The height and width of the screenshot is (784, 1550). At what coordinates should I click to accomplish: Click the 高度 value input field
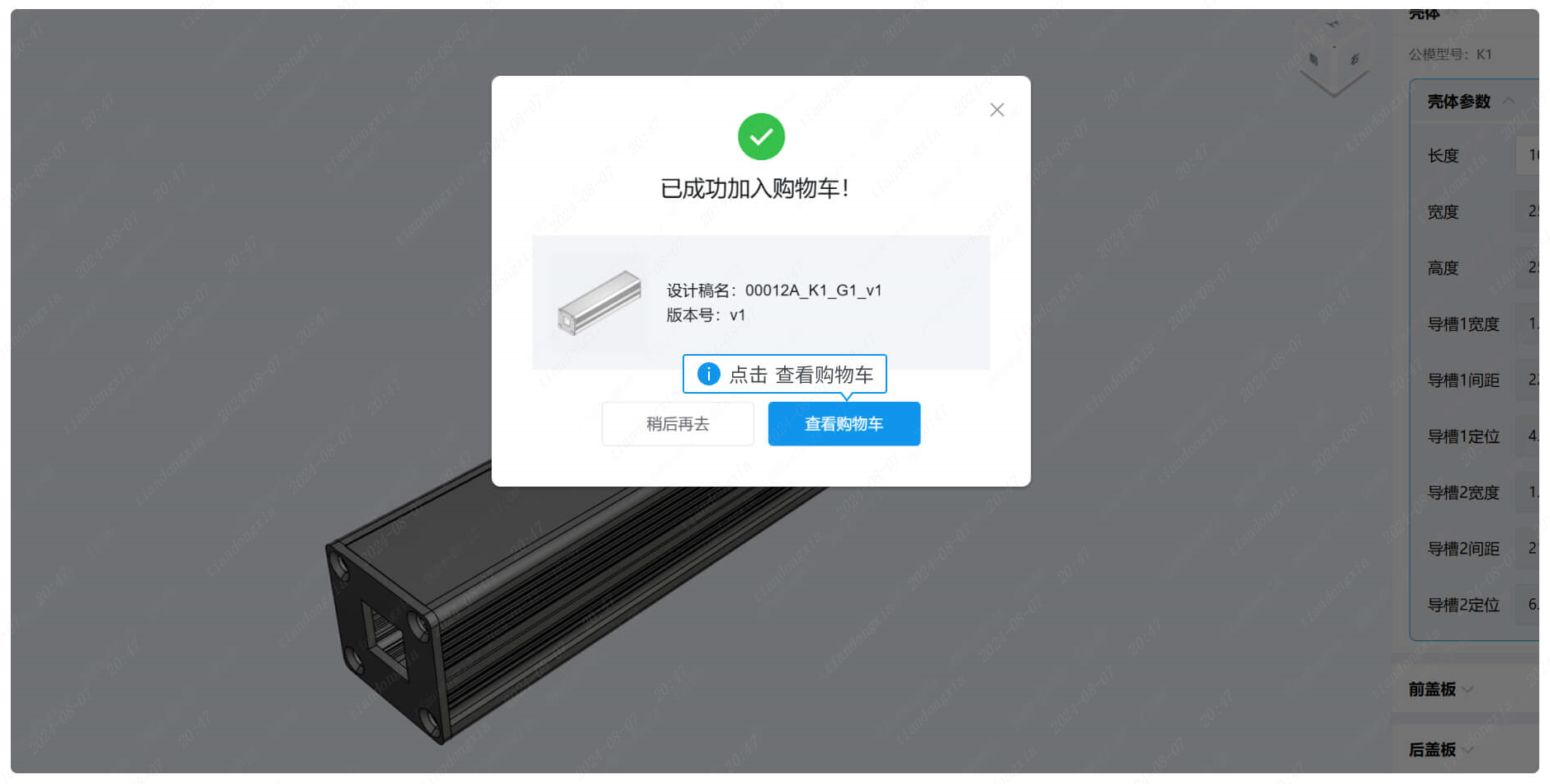click(1528, 267)
